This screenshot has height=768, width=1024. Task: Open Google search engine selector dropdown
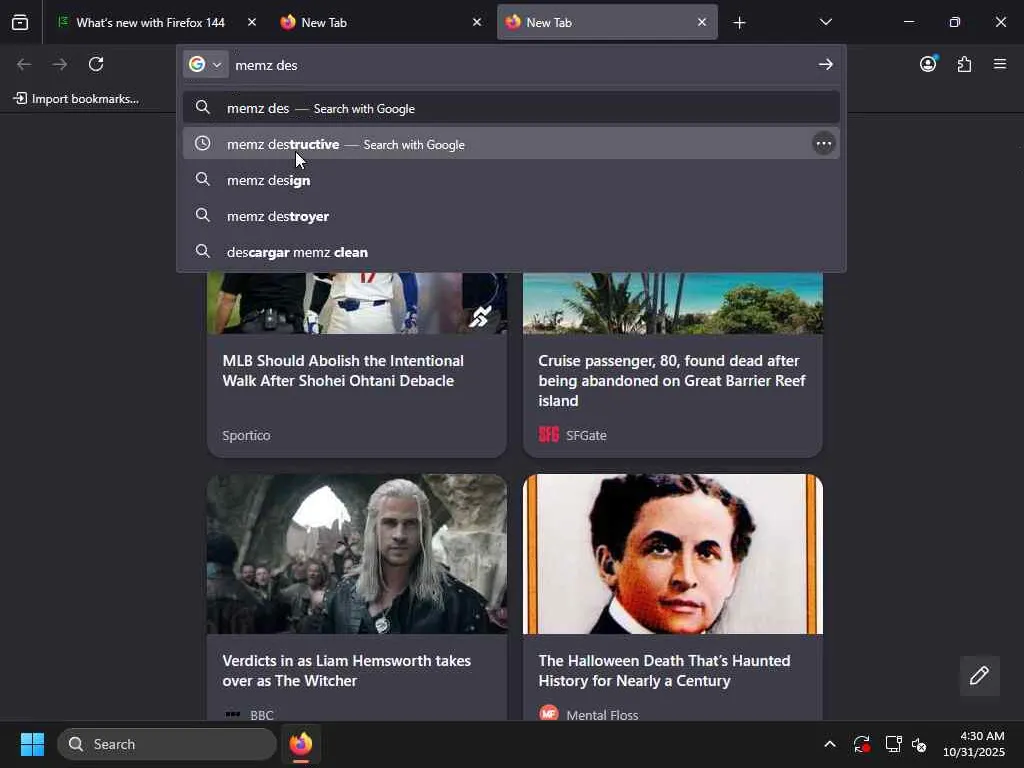pyautogui.click(x=205, y=64)
